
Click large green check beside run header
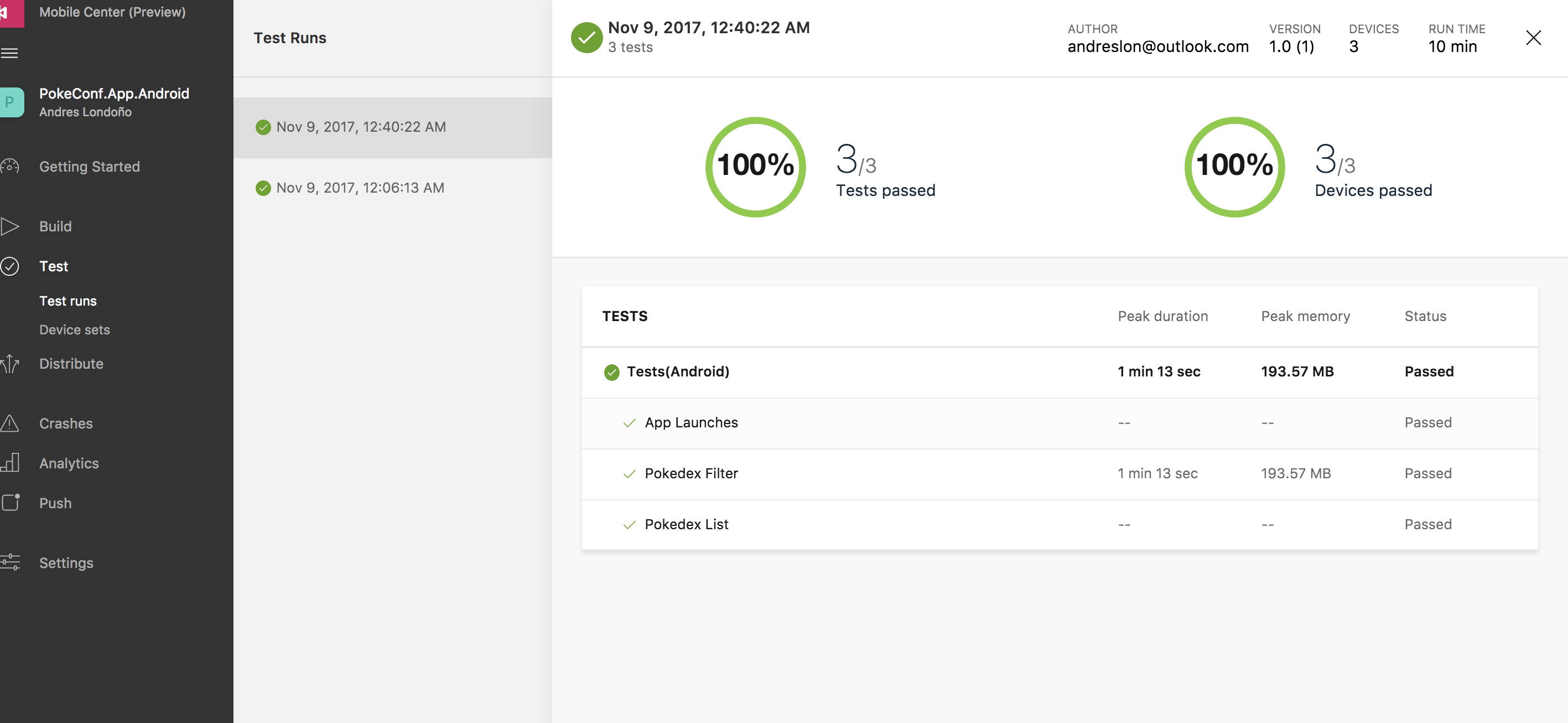pyautogui.click(x=586, y=38)
